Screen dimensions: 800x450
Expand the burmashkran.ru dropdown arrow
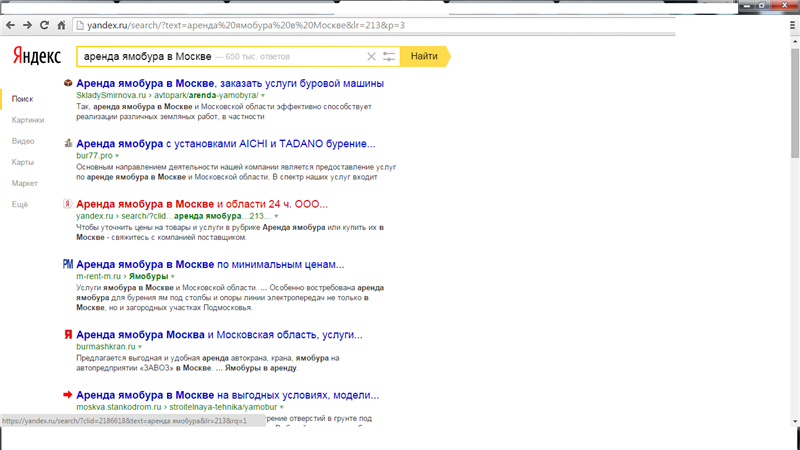click(x=140, y=347)
